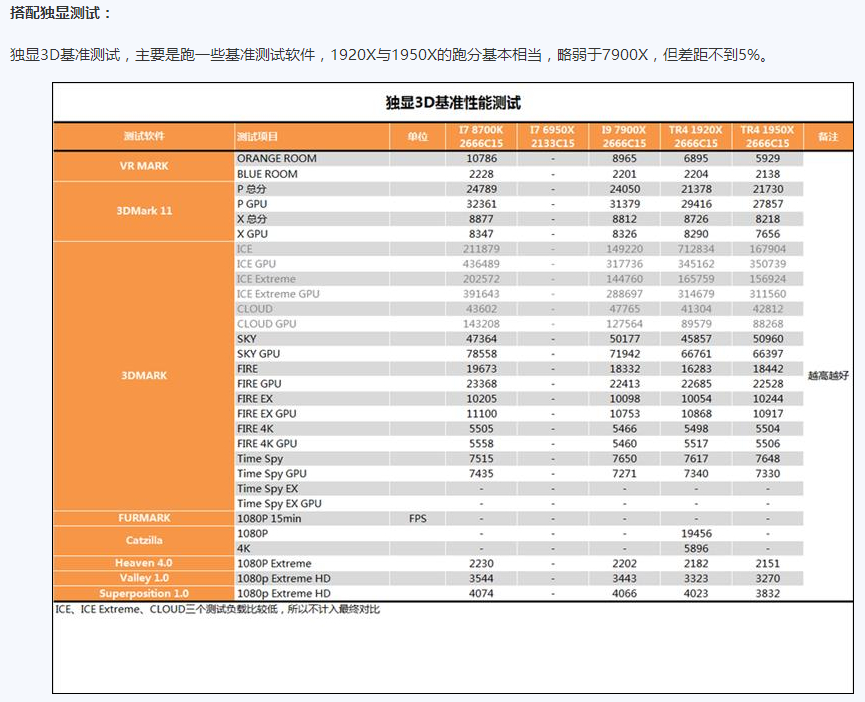Click the SKY value '47364'
Screen dimensions: 865x702
[x=481, y=339]
